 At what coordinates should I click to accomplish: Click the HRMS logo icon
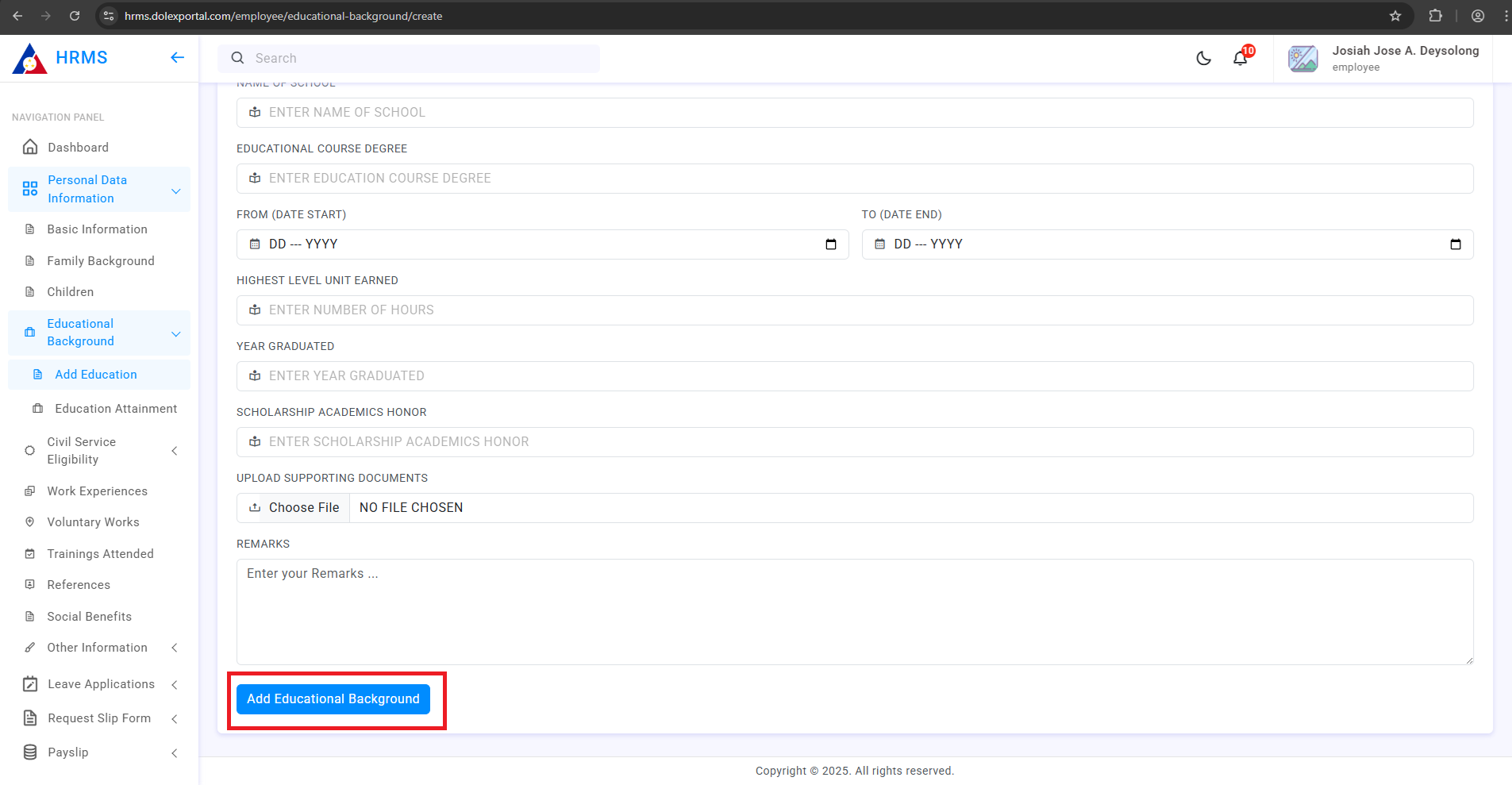coord(30,59)
